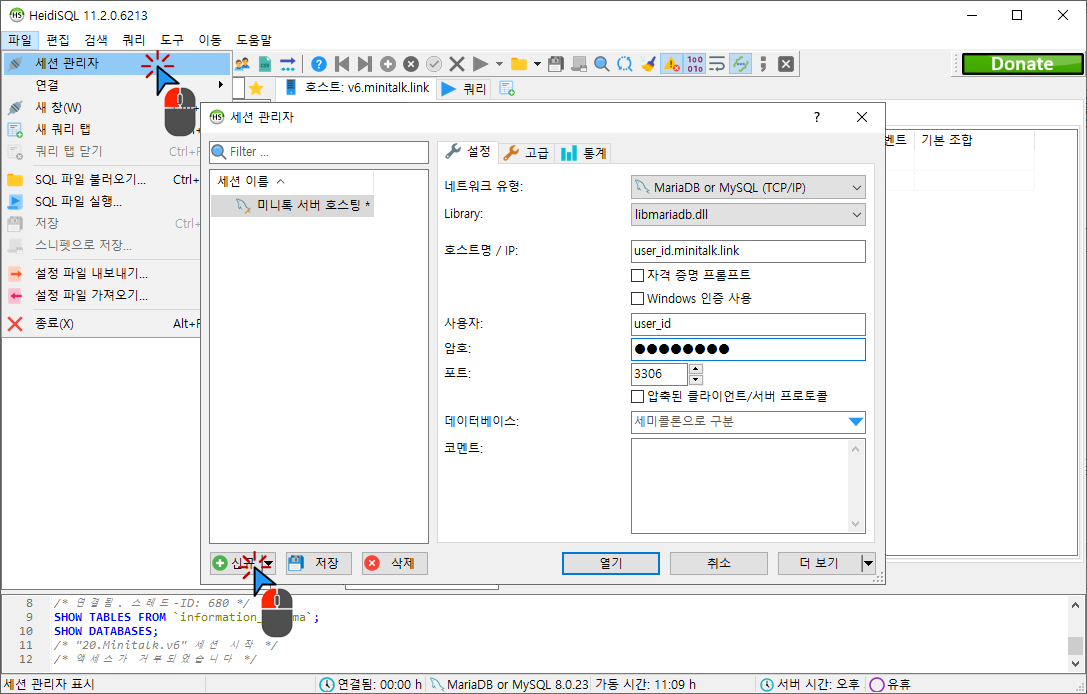Click the 삭제 button
1087x694 pixels.
[395, 563]
